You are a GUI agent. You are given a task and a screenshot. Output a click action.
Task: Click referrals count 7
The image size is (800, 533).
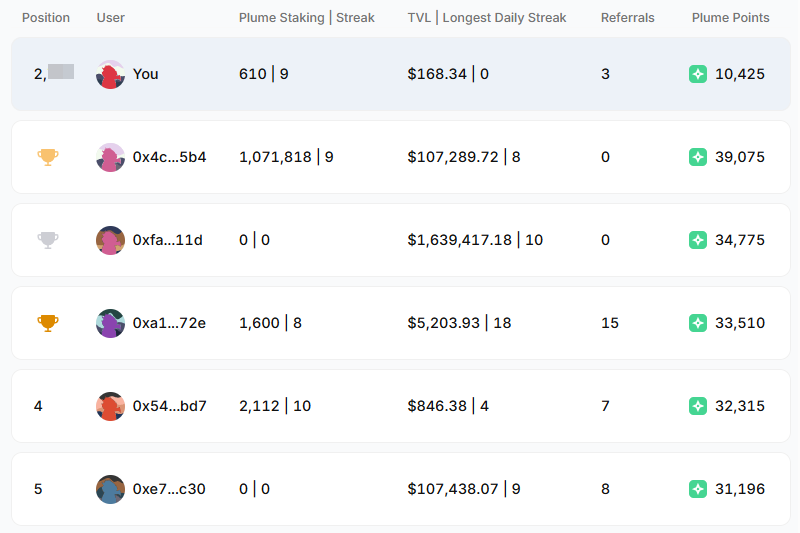(605, 406)
